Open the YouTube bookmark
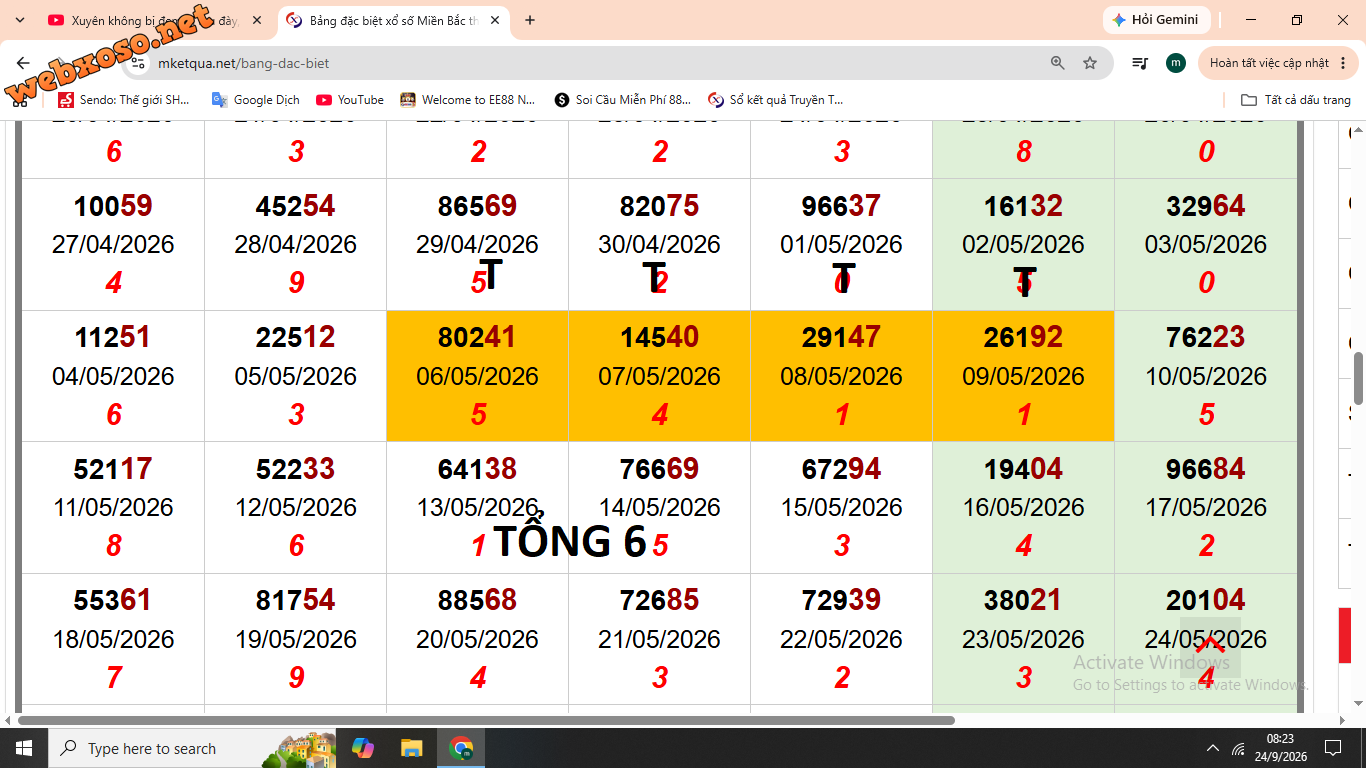The height and width of the screenshot is (768, 1366). pyautogui.click(x=350, y=100)
